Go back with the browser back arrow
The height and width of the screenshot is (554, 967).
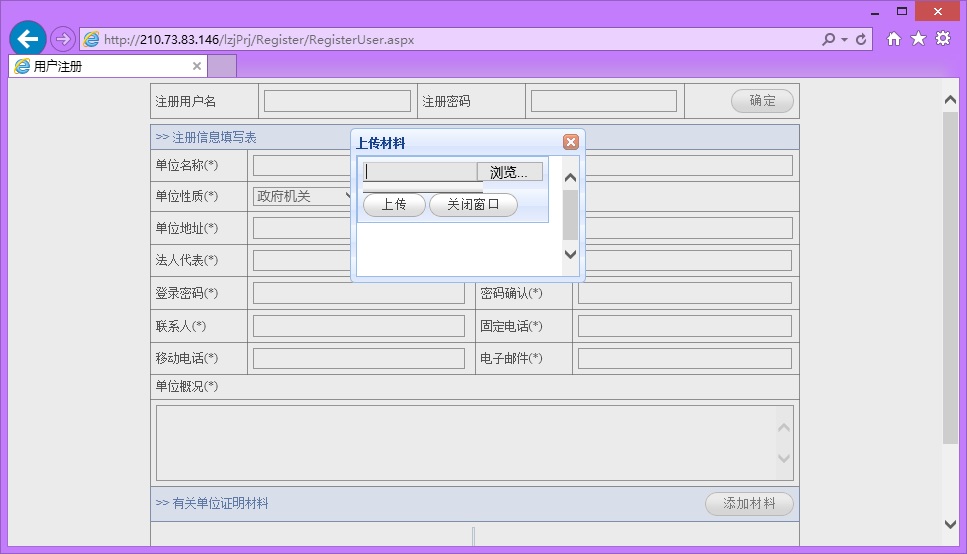pyautogui.click(x=28, y=39)
